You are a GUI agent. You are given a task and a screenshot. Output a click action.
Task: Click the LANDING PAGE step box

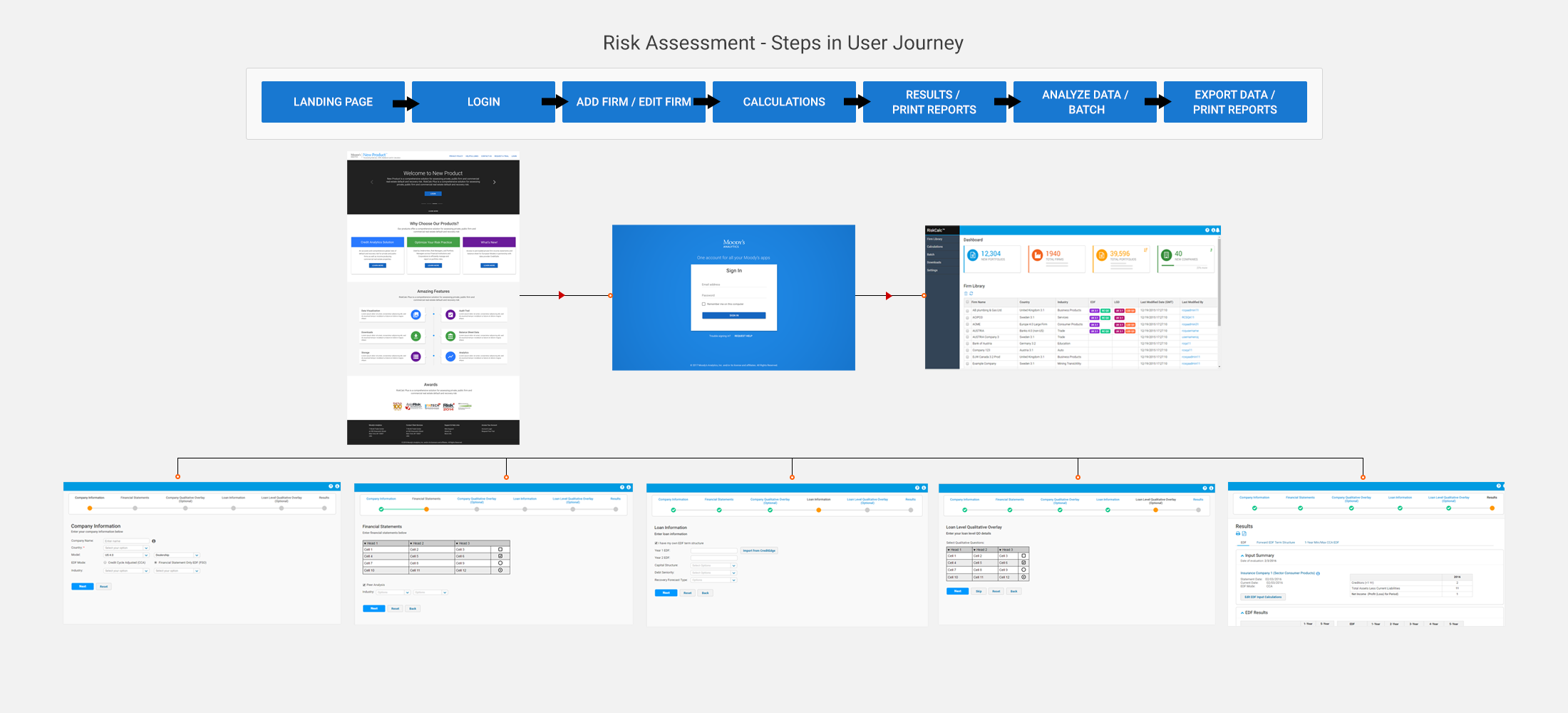(333, 102)
